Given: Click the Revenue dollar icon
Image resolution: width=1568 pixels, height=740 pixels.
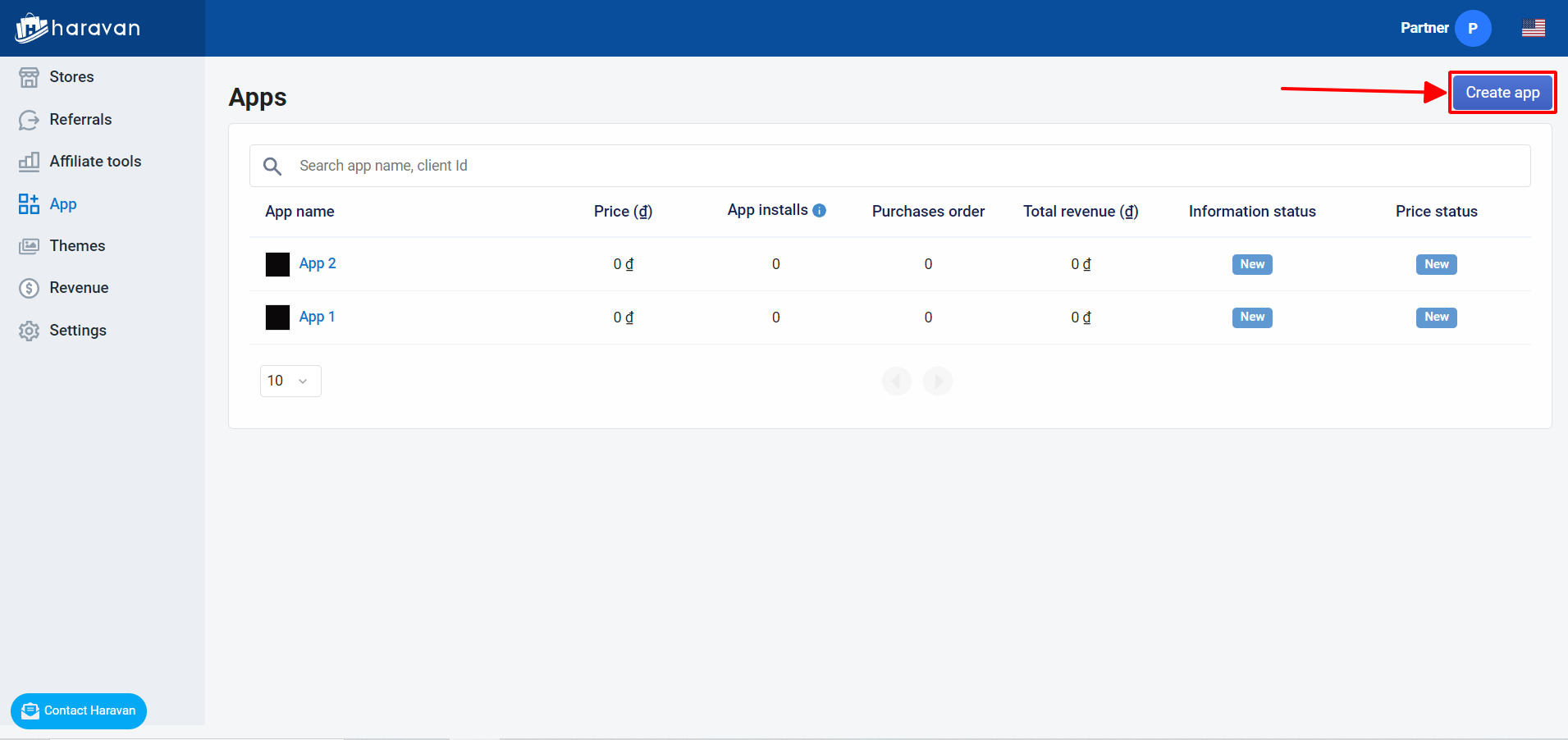Looking at the screenshot, I should click(29, 287).
